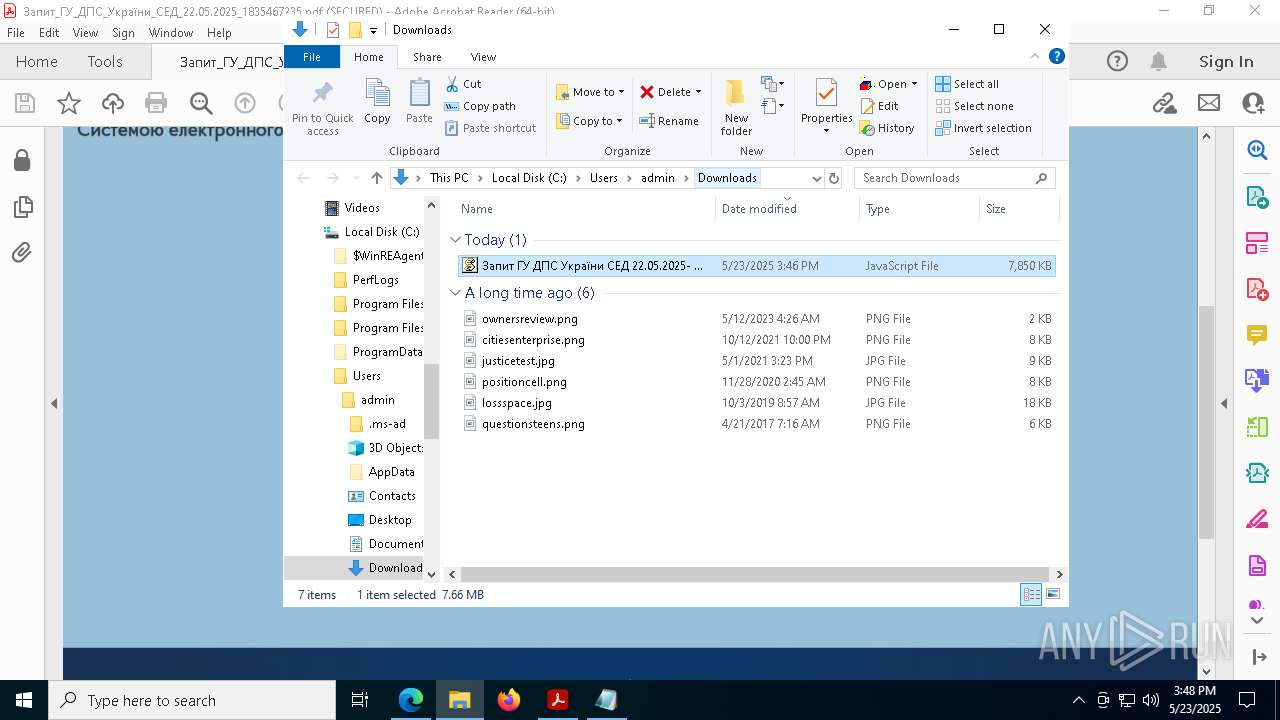Image resolution: width=1280 pixels, height=720 pixels.
Task: Switch to Acrobat Tools tab
Action: pyautogui.click(x=105, y=62)
